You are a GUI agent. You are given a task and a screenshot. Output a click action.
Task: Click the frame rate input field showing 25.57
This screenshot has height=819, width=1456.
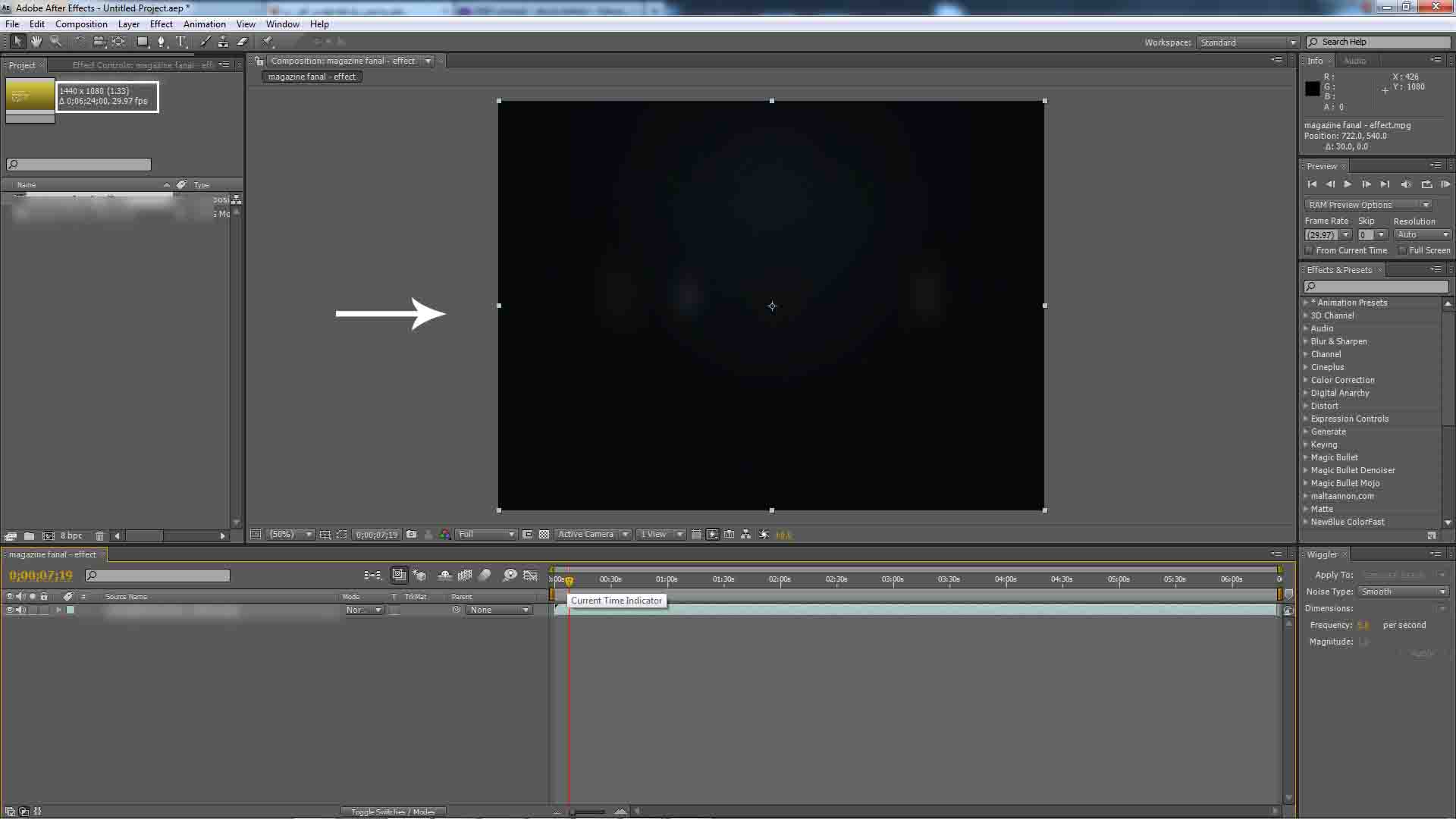(1322, 234)
